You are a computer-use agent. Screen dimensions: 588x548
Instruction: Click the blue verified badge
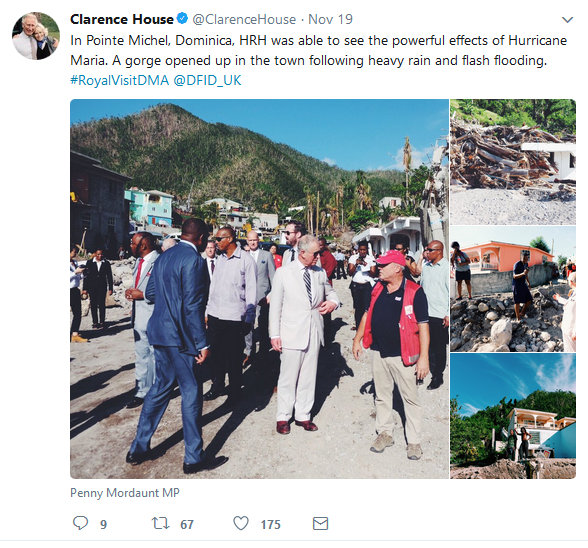[182, 18]
